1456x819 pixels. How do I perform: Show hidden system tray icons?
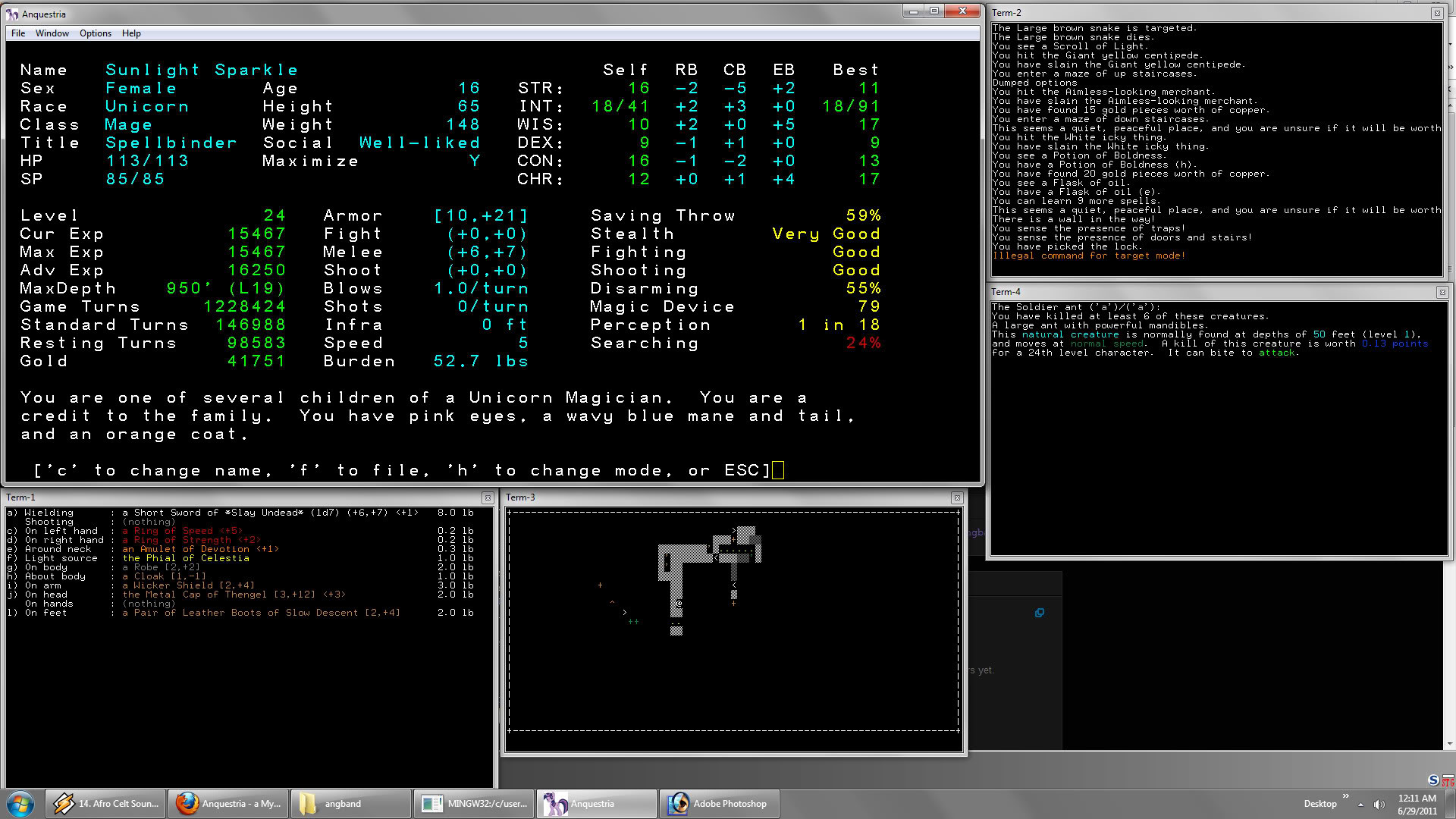[1360, 804]
